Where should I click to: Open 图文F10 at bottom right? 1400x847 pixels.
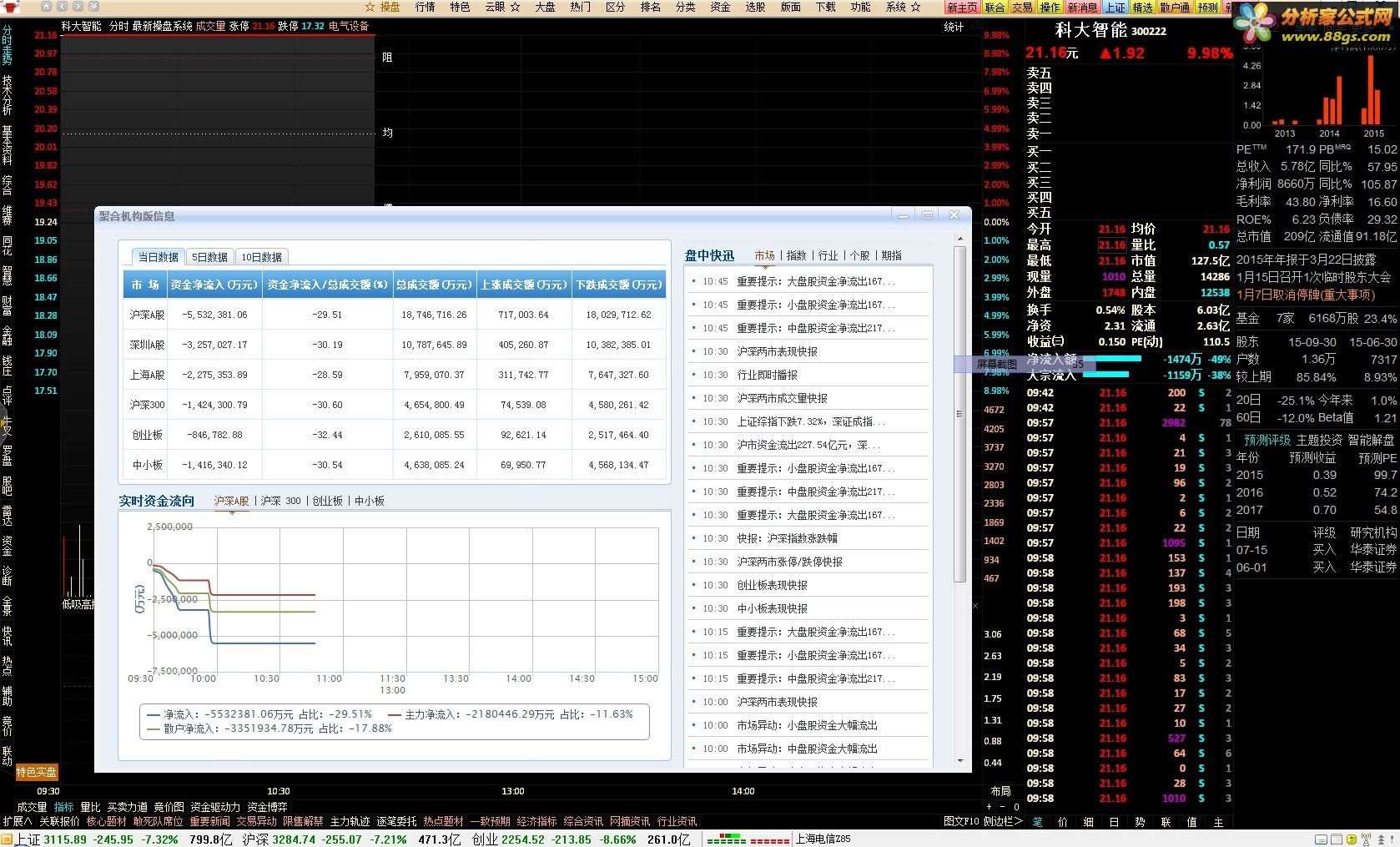point(961,821)
